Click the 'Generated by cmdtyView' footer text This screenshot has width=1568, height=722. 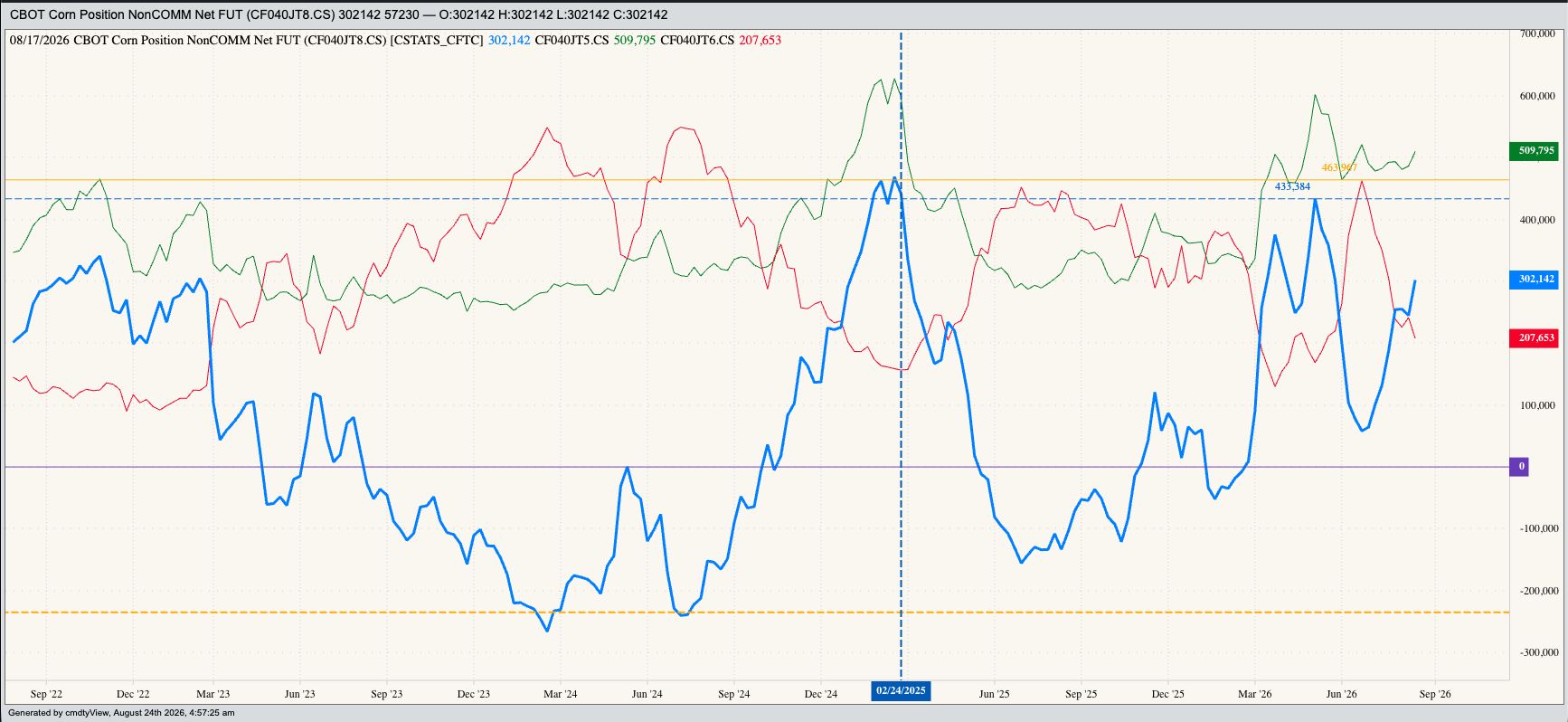[x=121, y=713]
